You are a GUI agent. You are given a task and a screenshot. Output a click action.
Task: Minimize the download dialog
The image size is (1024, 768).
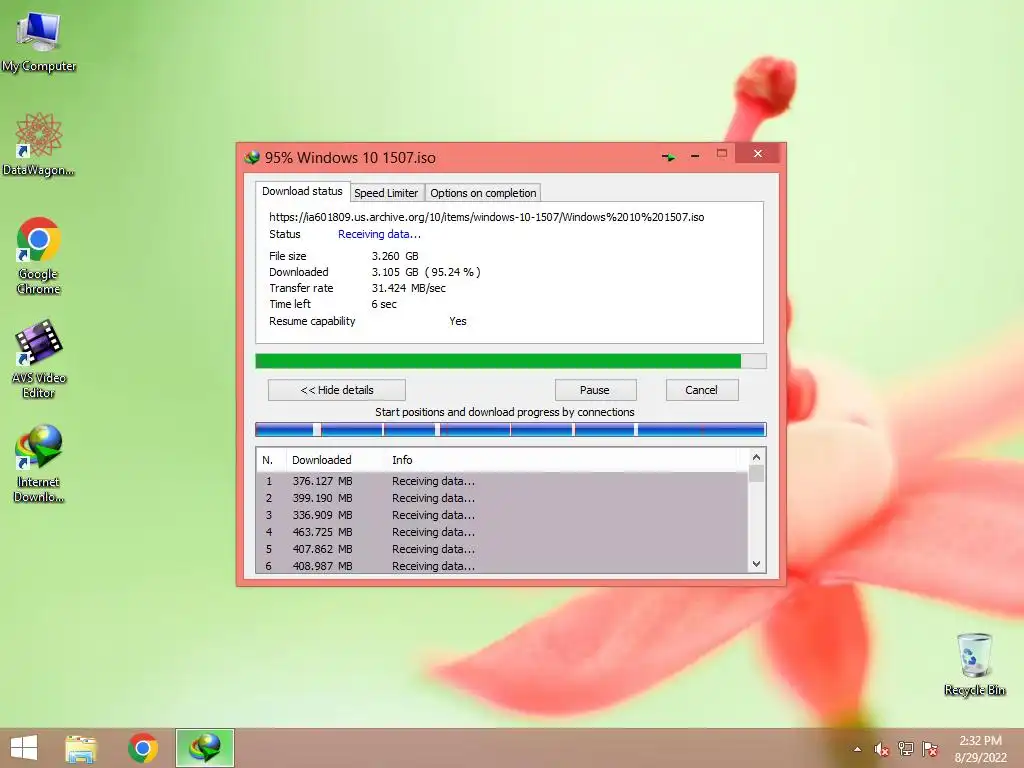point(695,156)
